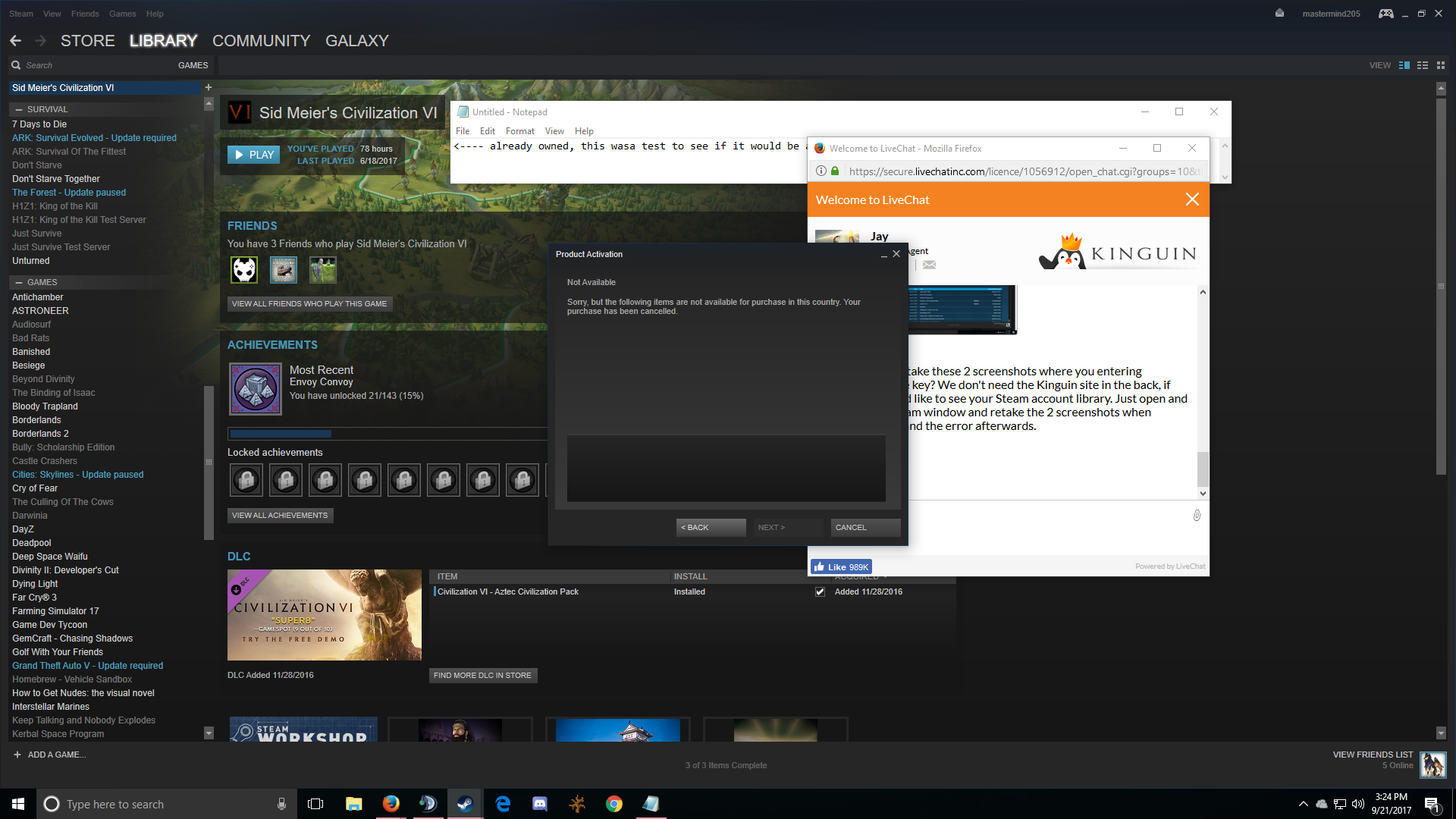Click the attachment paperclip in LiveChat
The width and height of the screenshot is (1456, 819).
click(x=1197, y=516)
